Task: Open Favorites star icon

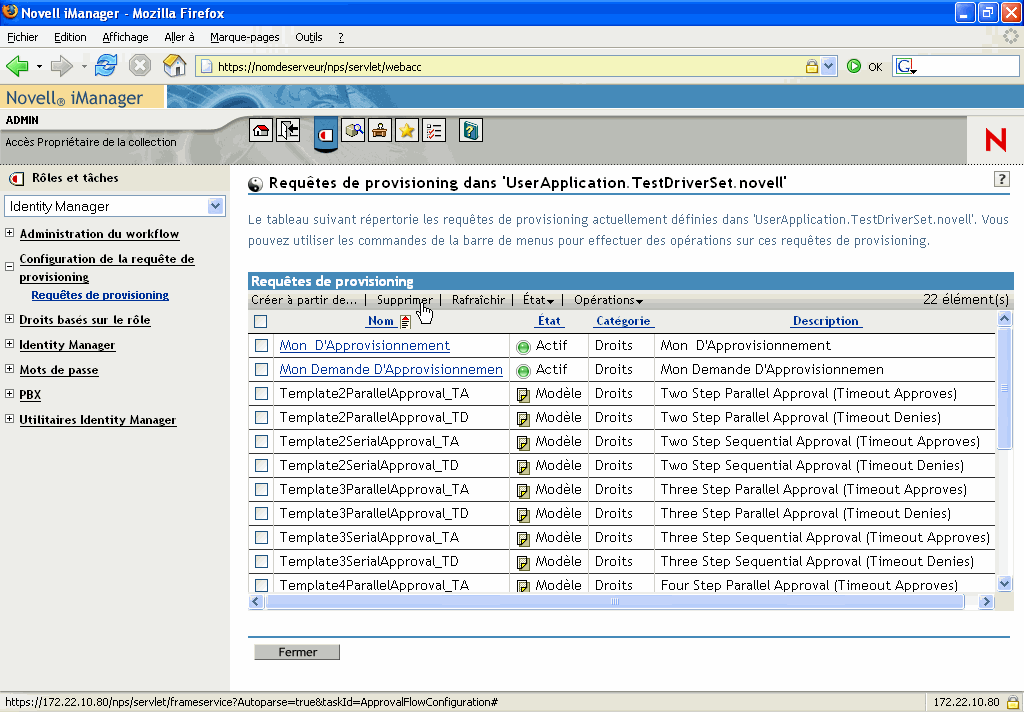Action: pos(407,130)
